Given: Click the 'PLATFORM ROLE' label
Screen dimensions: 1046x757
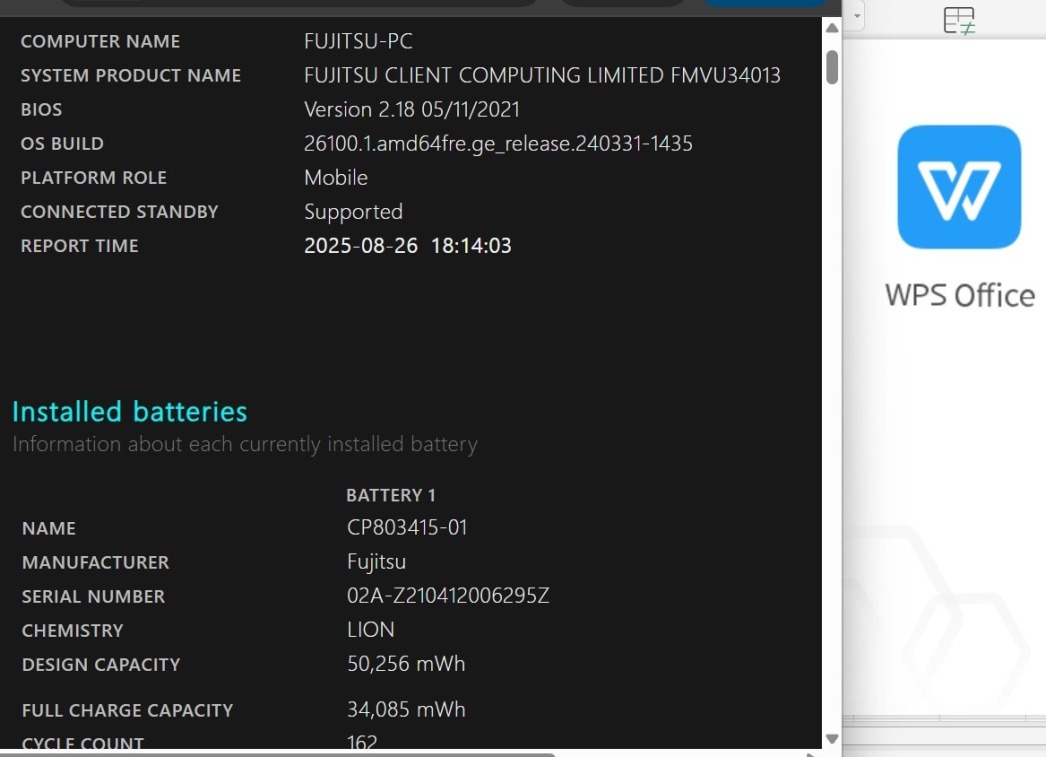Looking at the screenshot, I should point(93,177).
